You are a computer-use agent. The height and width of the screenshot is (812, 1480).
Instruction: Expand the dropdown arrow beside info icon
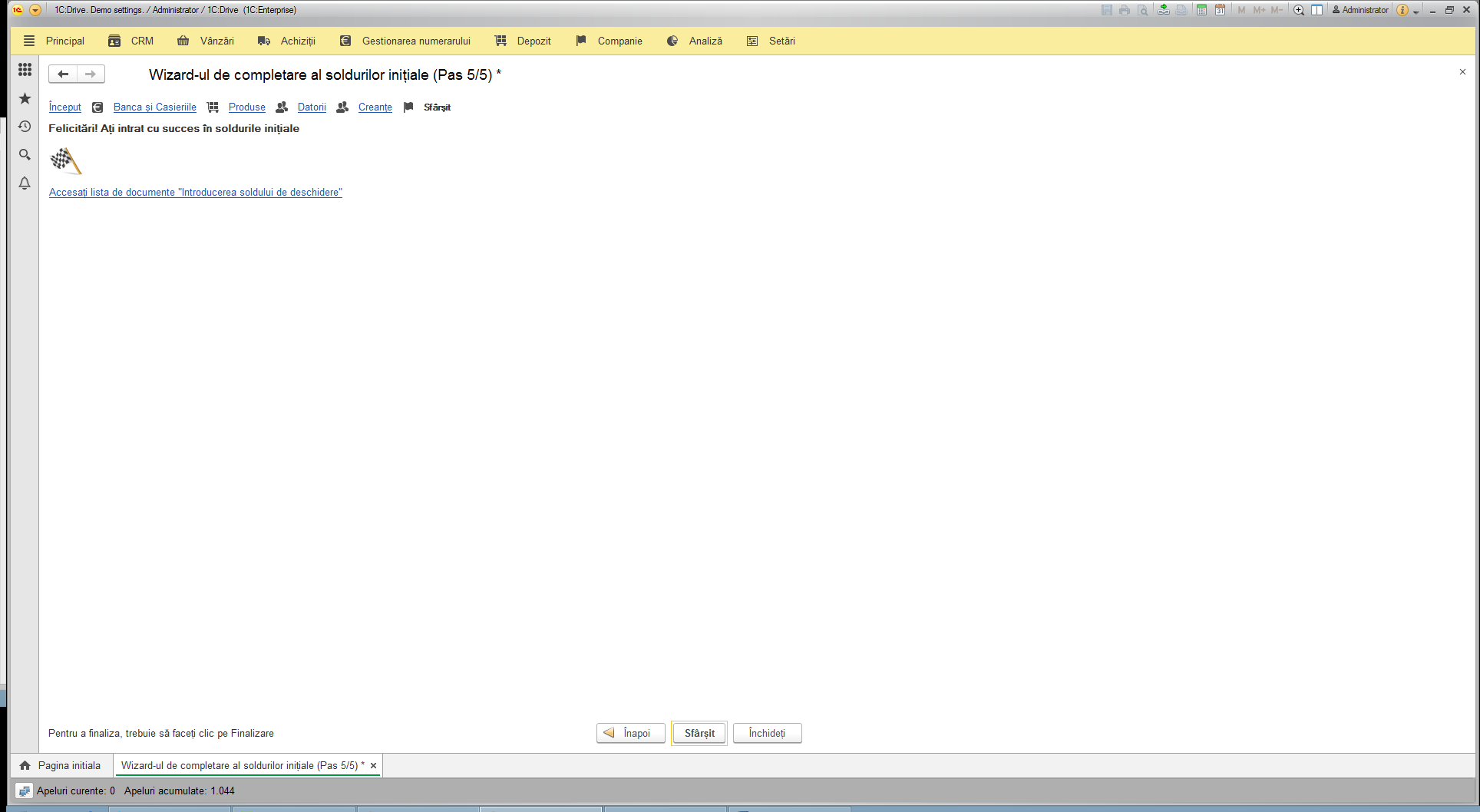coord(1416,11)
